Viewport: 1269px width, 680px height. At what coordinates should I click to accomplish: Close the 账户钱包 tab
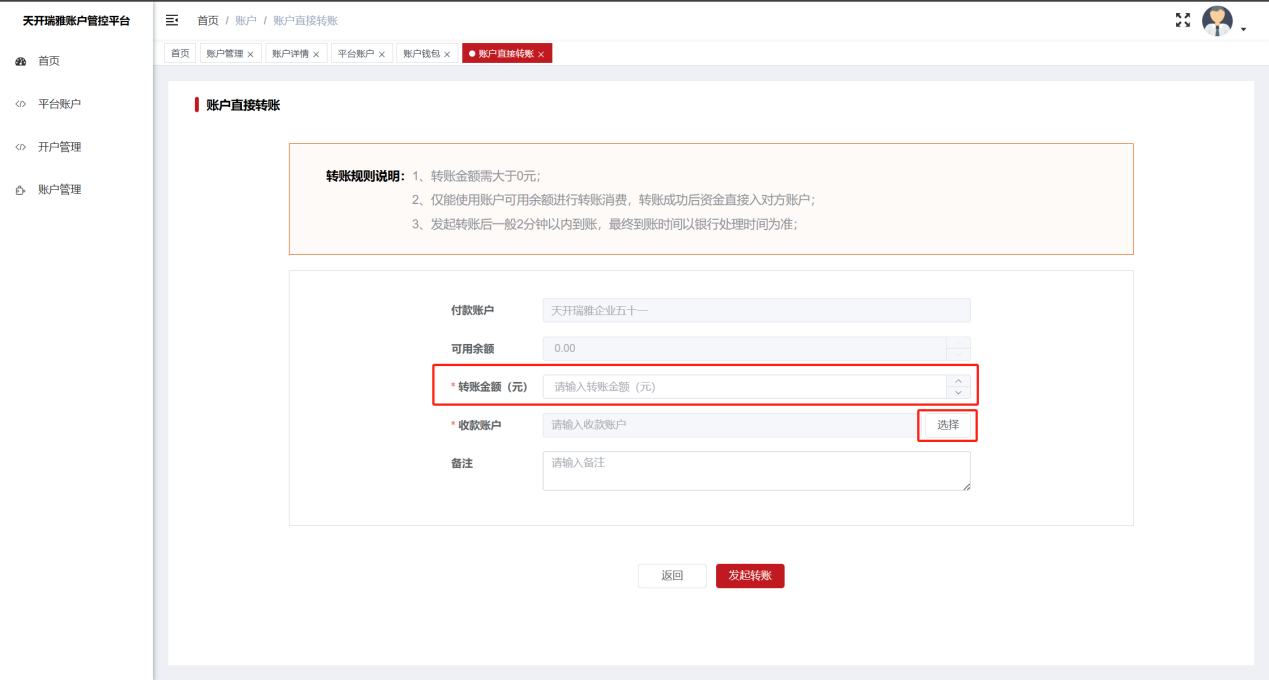447,55
